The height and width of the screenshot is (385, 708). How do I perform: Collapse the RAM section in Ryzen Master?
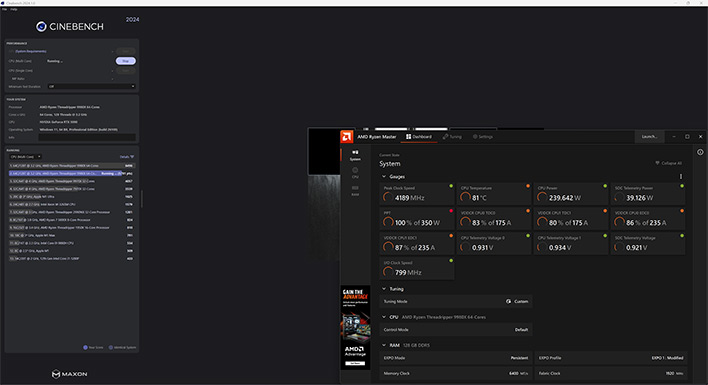(384, 345)
